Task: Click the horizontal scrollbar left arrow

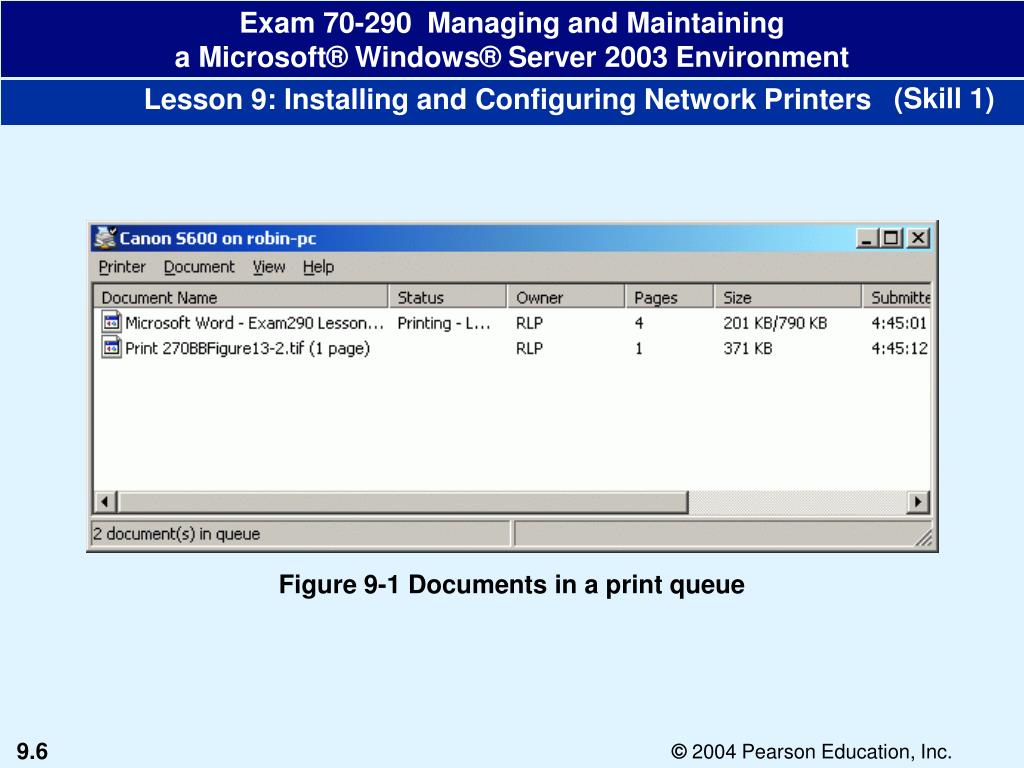Action: coord(105,502)
